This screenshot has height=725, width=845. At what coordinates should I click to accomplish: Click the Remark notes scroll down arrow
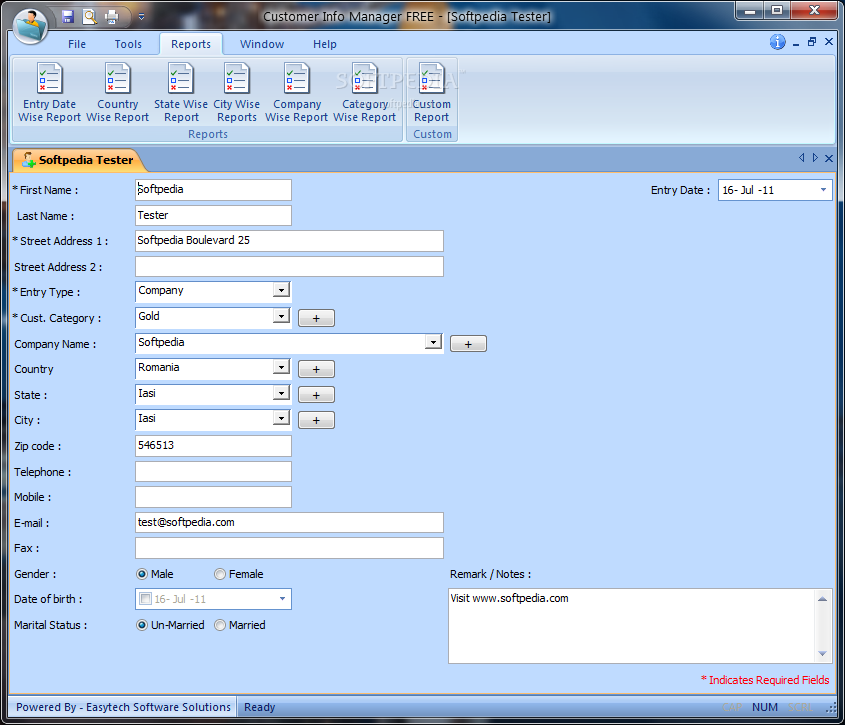click(822, 654)
